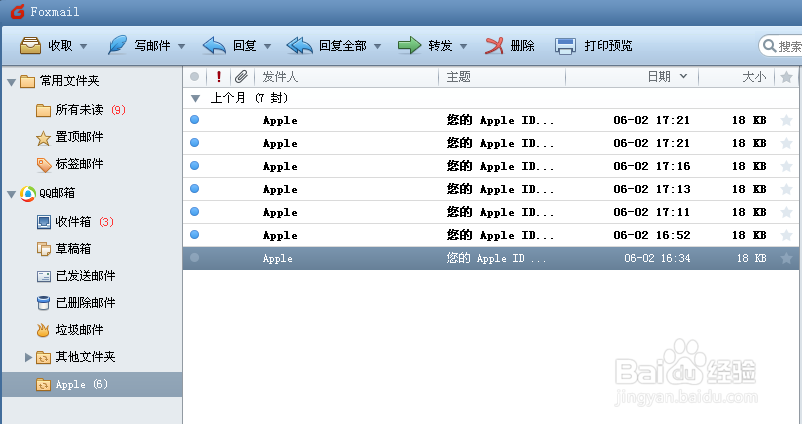Select sender Apple of 06-02 17:13 email
Viewport: 802px width, 424px height.
click(x=280, y=190)
